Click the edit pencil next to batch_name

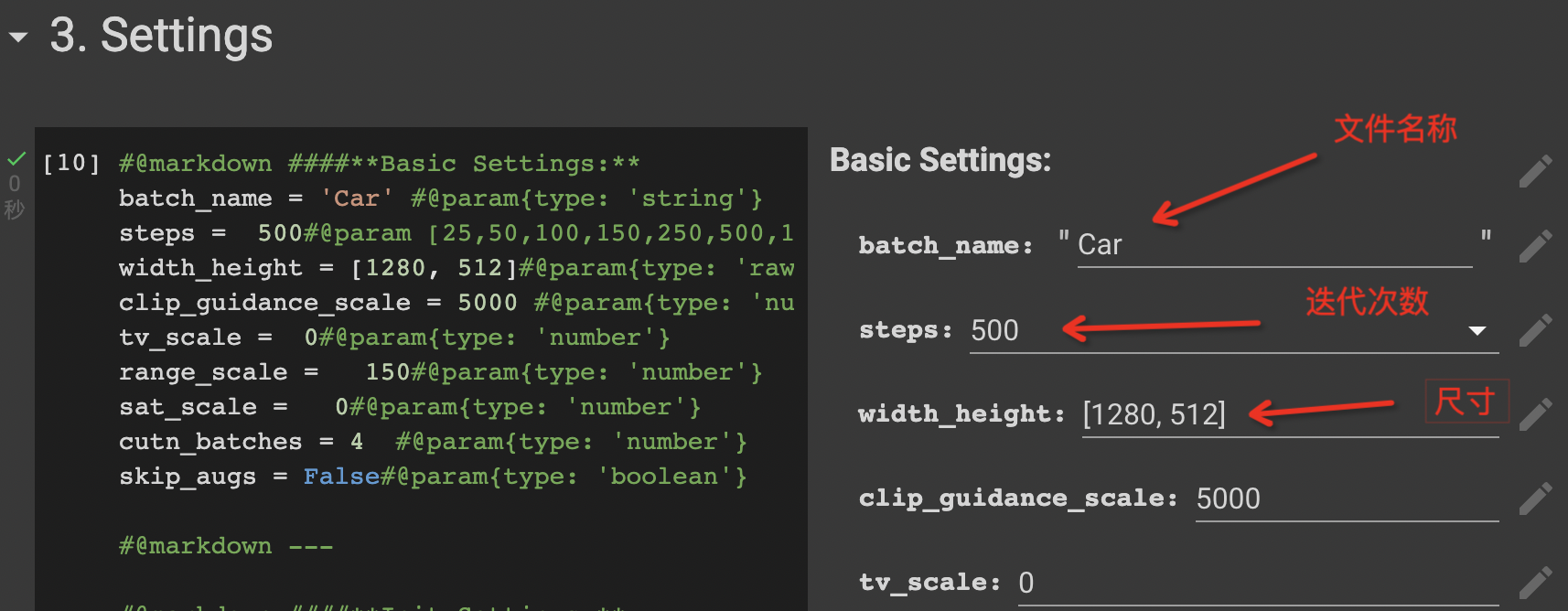click(x=1535, y=246)
